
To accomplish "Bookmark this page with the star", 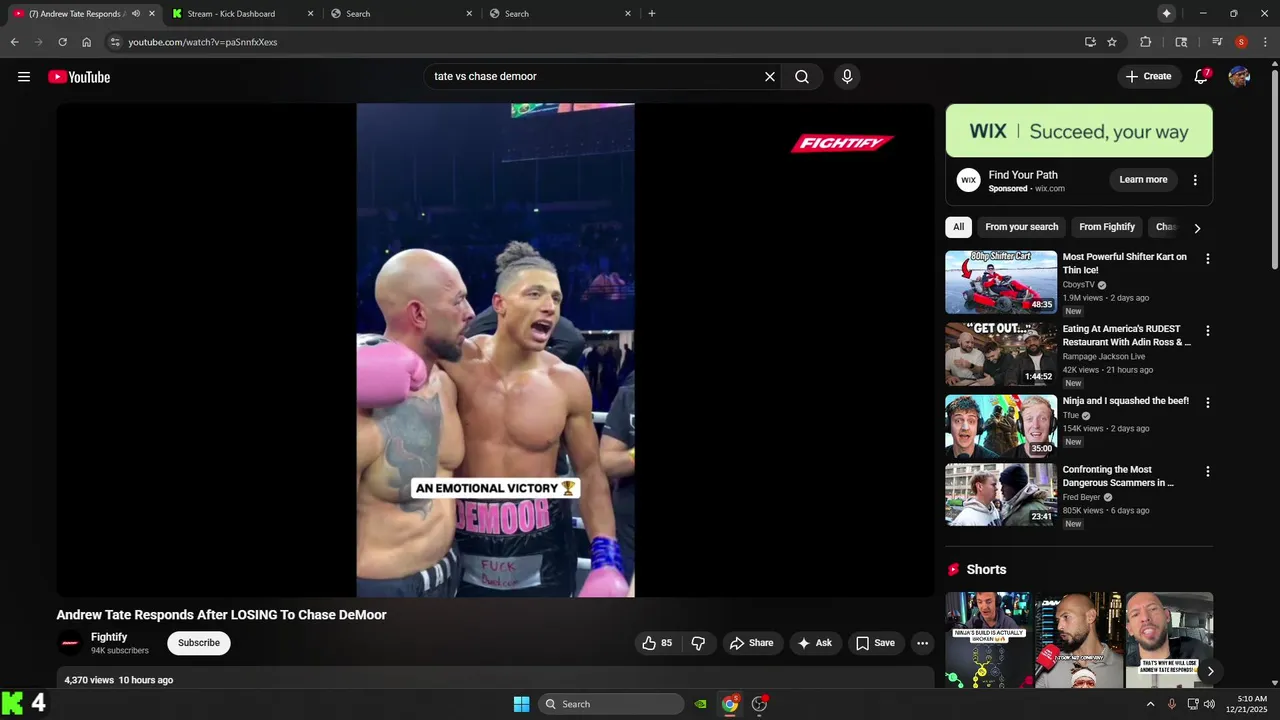I will (1112, 42).
